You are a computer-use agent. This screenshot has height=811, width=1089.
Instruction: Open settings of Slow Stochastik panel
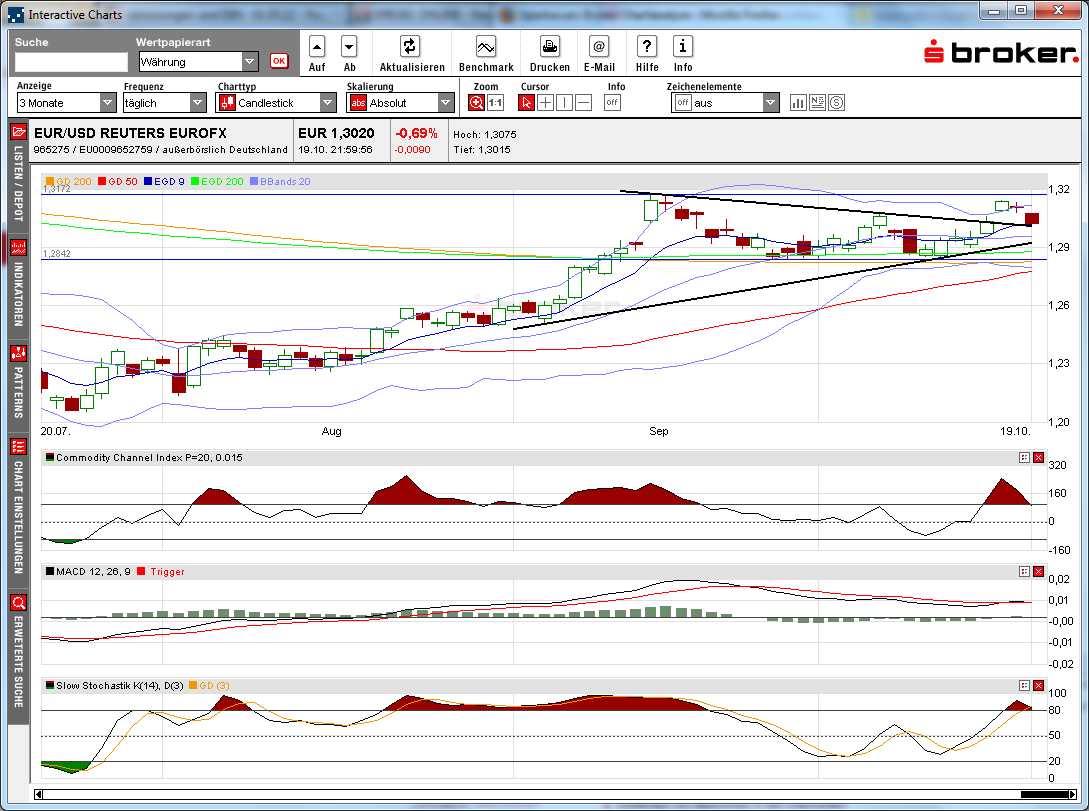tap(1024, 685)
